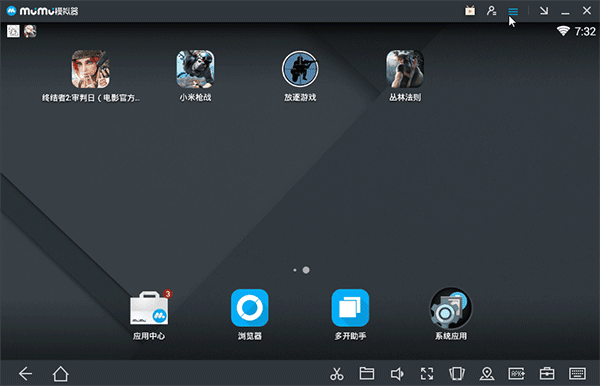
Task: Open the virtual location pin tool
Action: (x=487, y=374)
